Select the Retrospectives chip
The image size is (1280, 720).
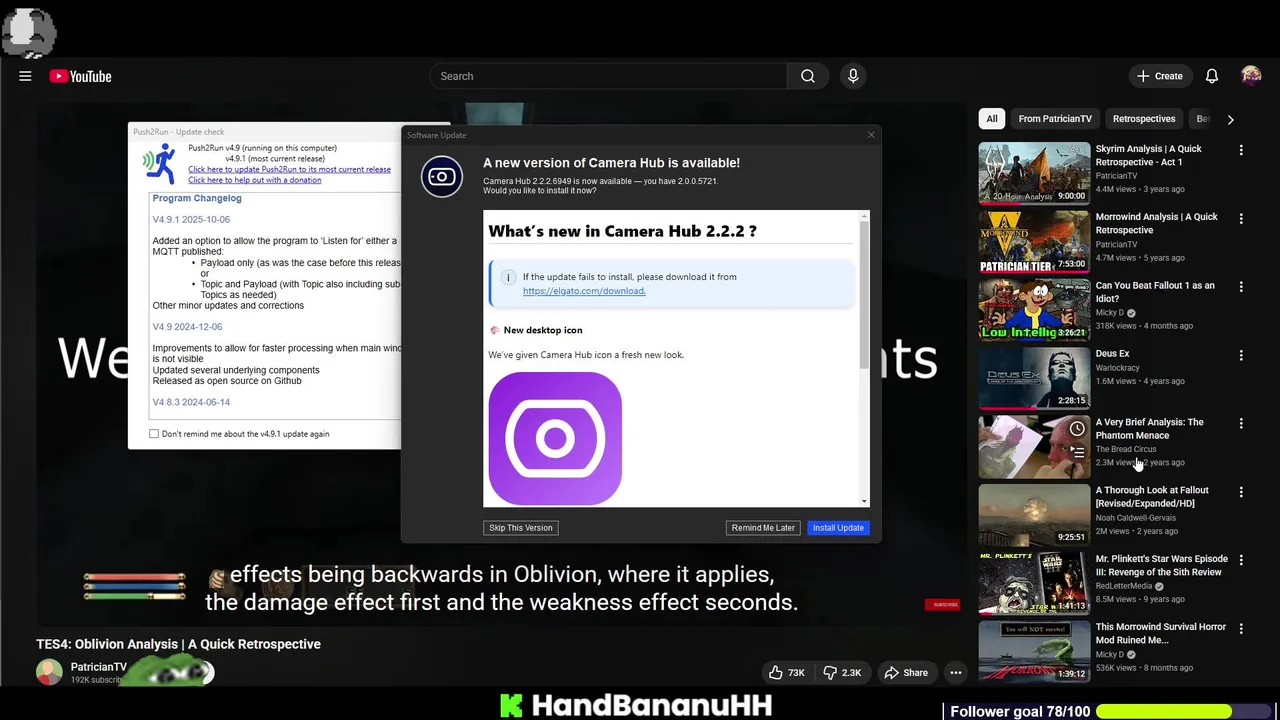click(x=1144, y=119)
